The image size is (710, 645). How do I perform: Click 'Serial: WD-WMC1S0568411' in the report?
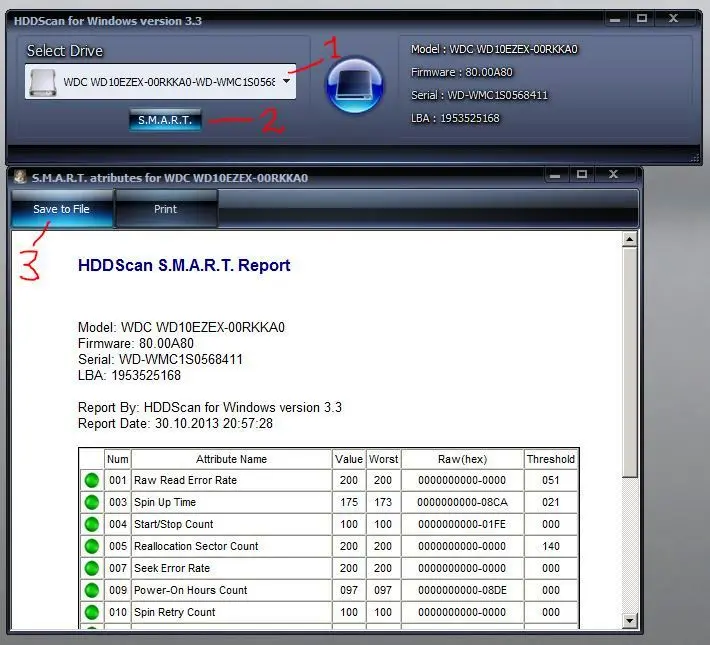[160, 359]
